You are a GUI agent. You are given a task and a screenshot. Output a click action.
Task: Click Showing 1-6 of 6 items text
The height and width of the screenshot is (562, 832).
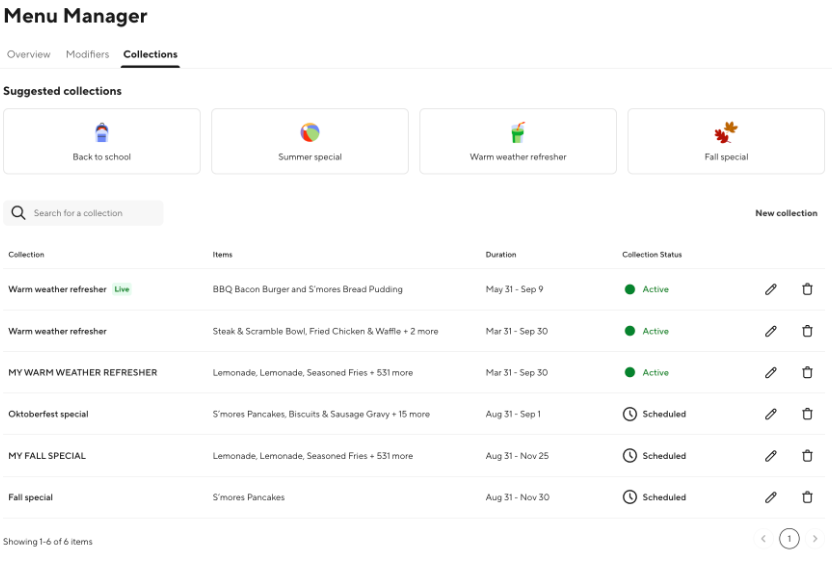point(48,542)
